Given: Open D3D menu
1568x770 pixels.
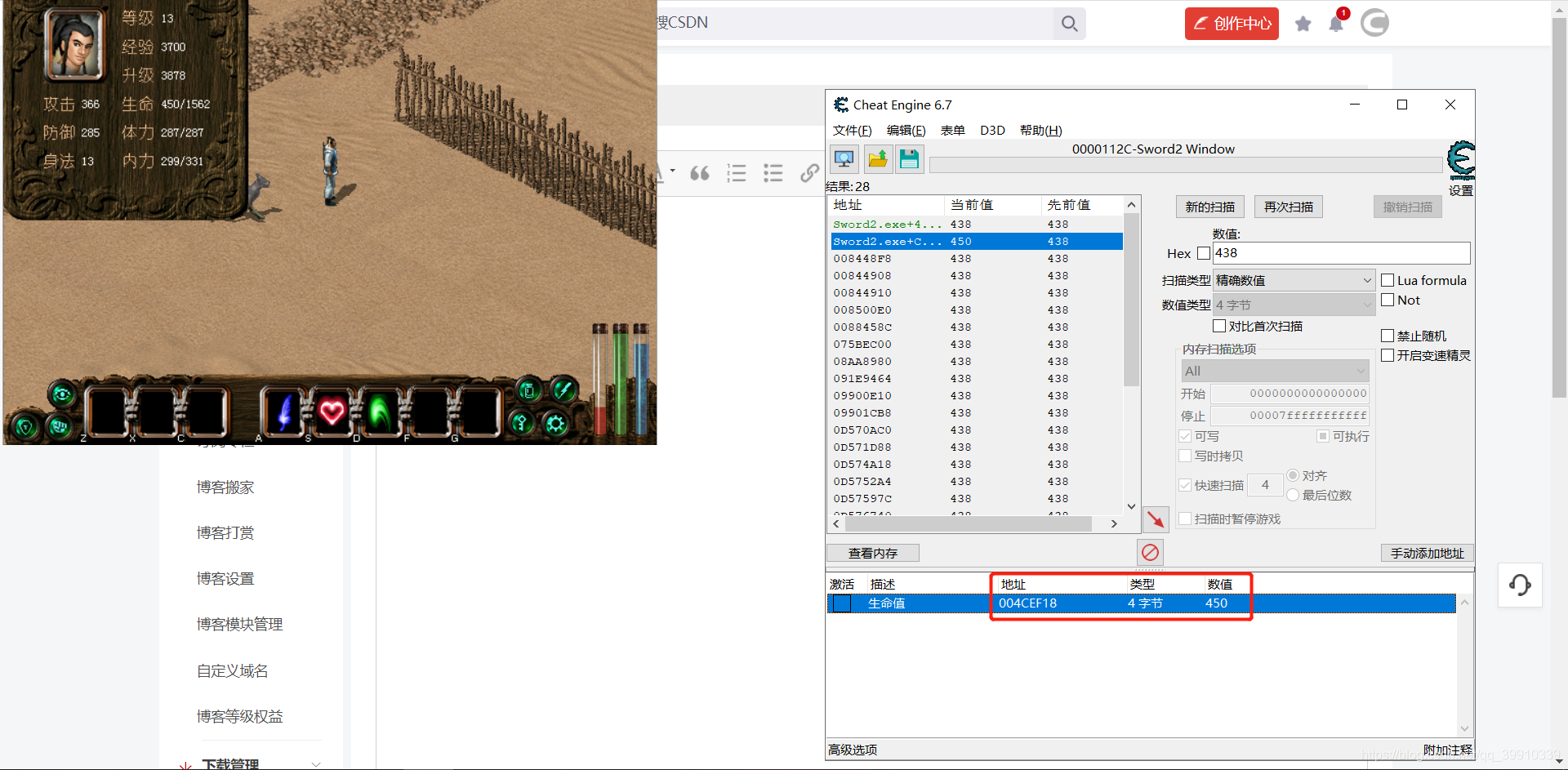Looking at the screenshot, I should point(992,131).
